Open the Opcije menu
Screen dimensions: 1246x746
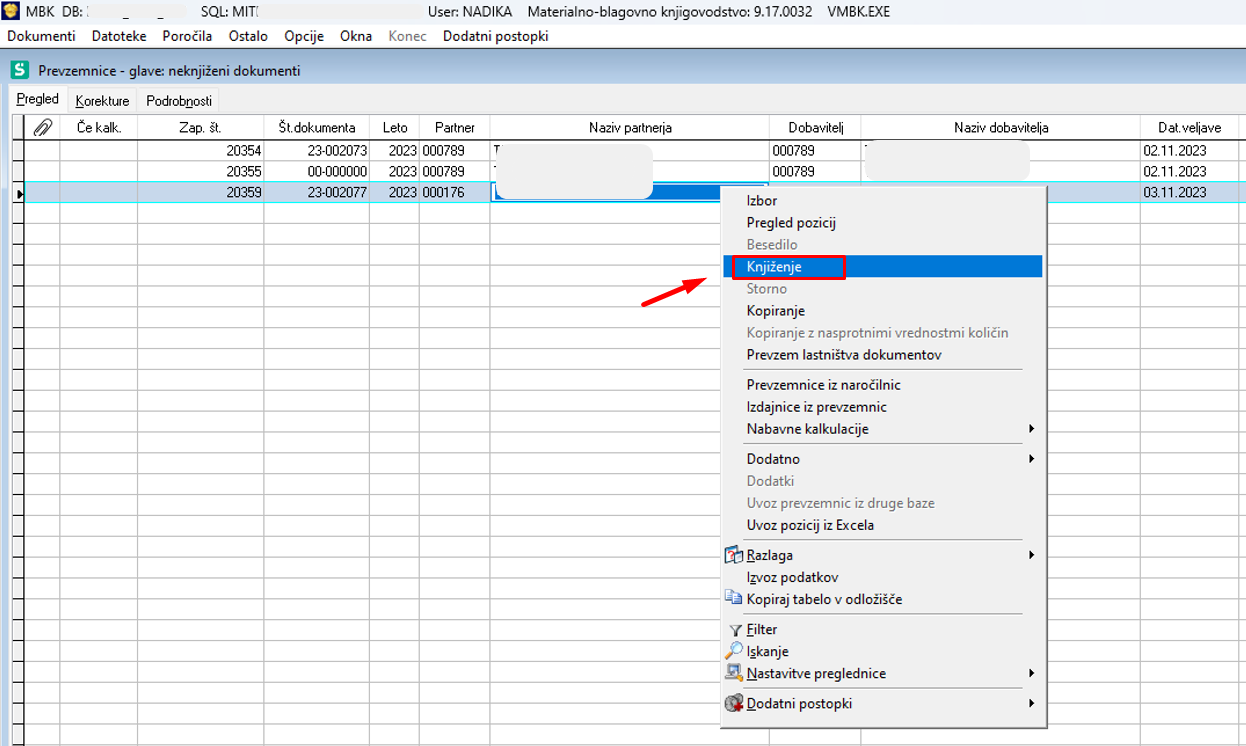pyautogui.click(x=304, y=36)
